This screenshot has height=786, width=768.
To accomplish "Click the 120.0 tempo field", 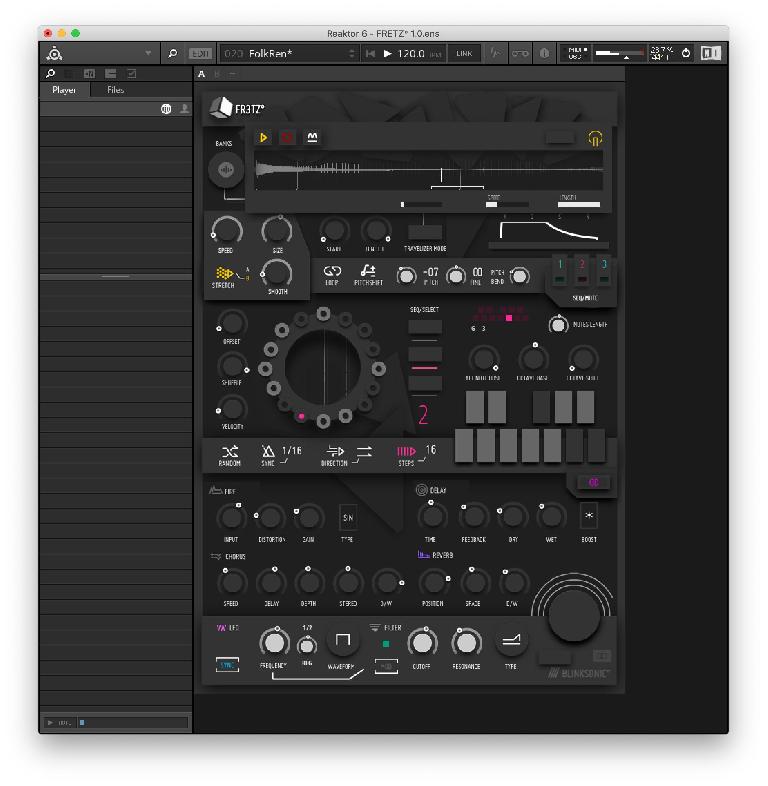I will pyautogui.click(x=411, y=53).
